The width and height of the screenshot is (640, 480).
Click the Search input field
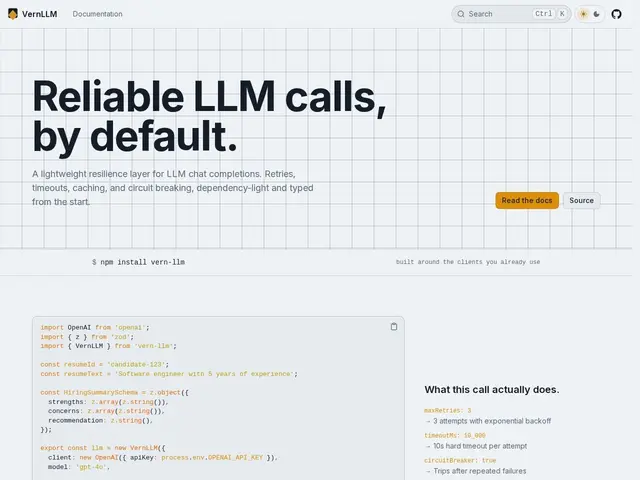(511, 14)
